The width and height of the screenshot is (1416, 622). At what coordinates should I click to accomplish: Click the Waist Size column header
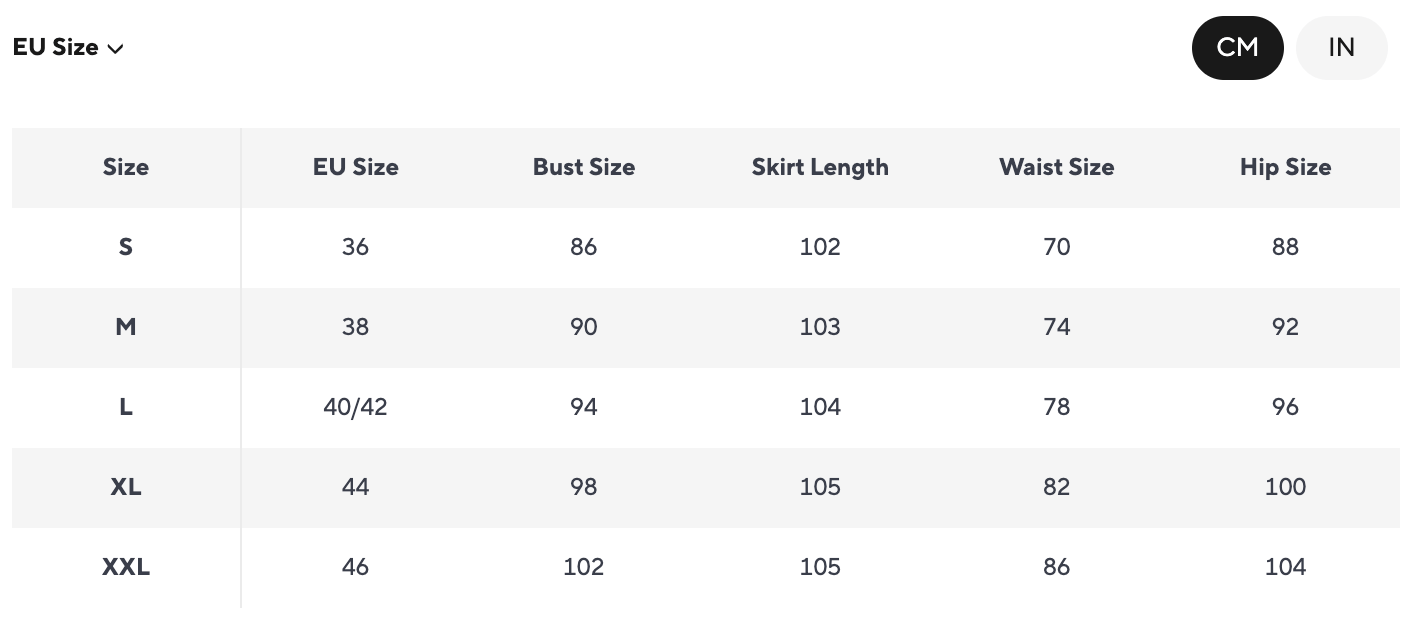tap(1056, 167)
